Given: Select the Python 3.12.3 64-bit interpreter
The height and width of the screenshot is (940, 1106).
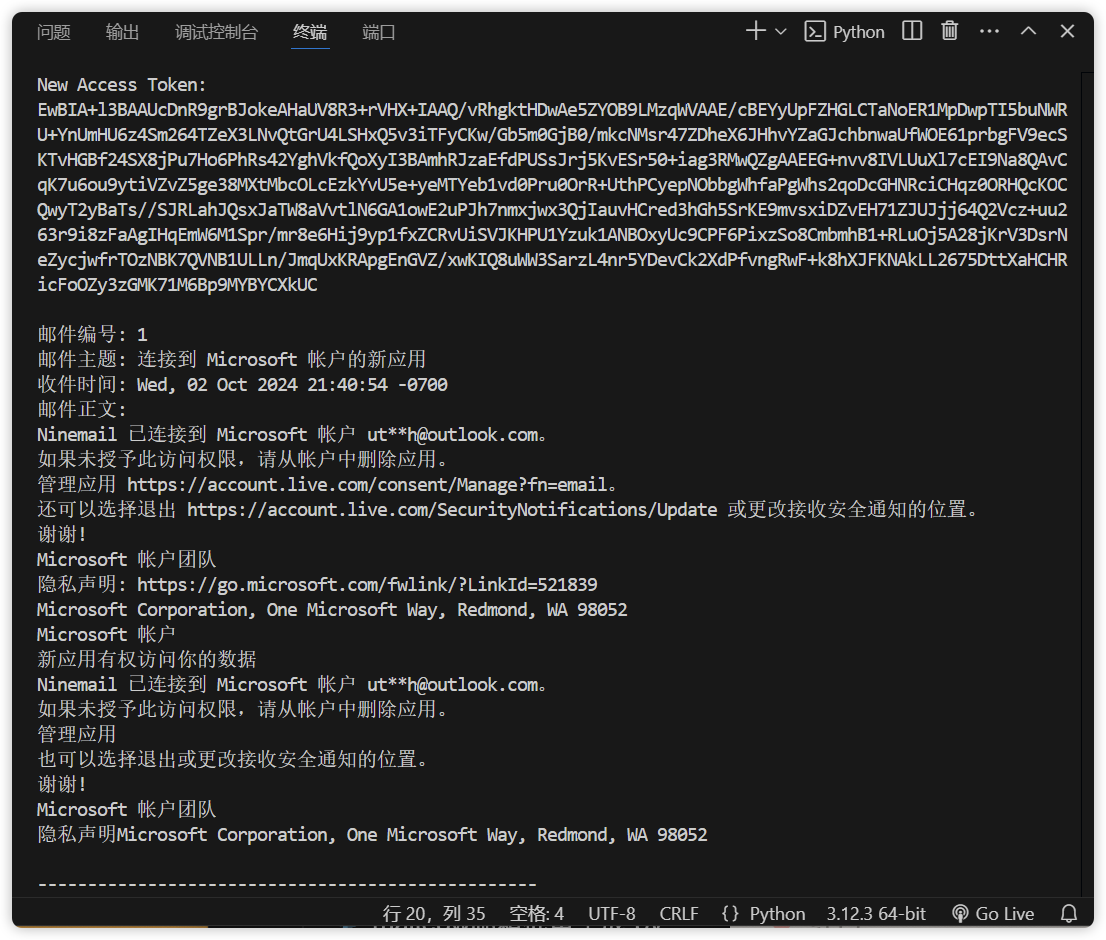Looking at the screenshot, I should [x=876, y=914].
